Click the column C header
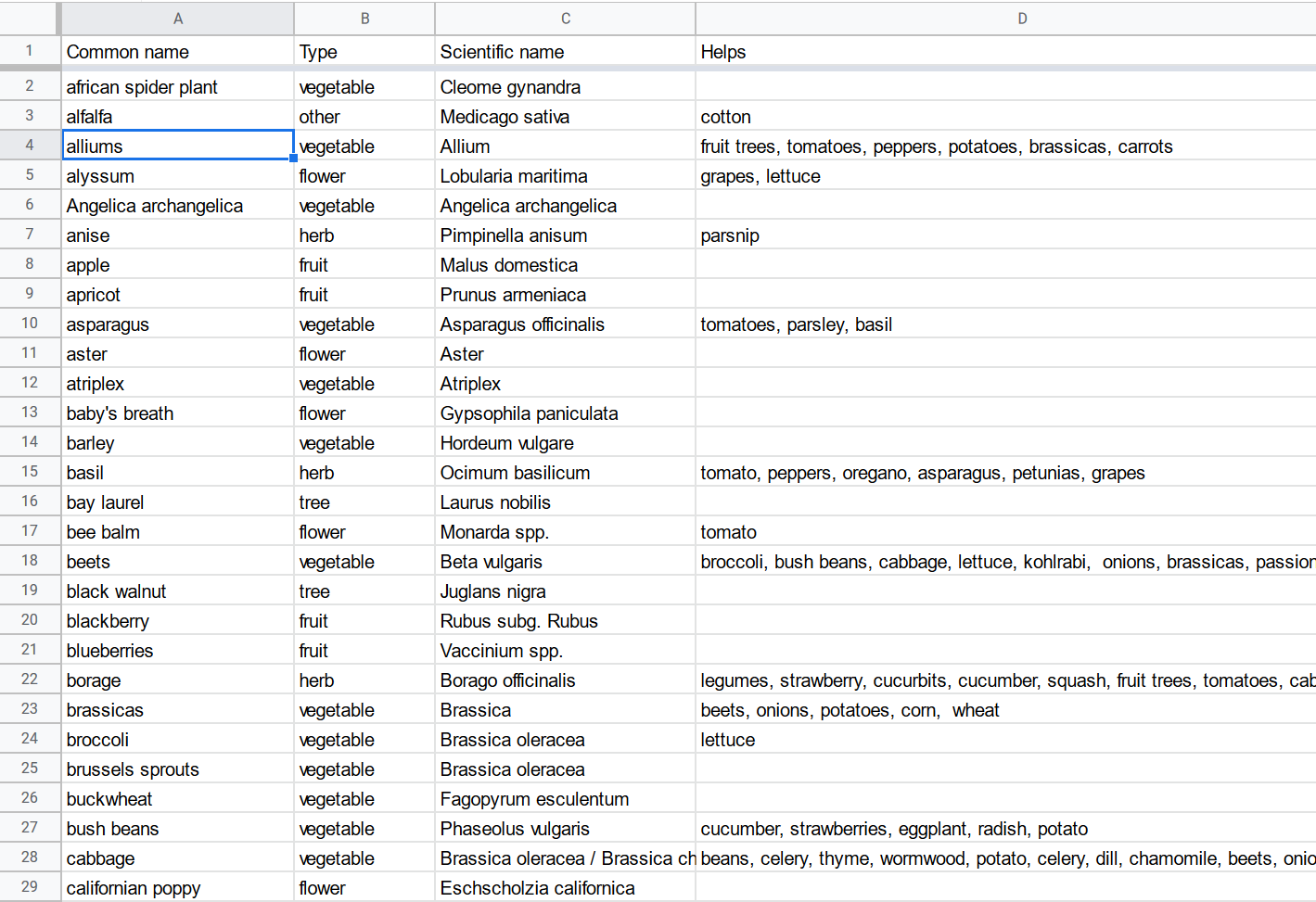Image resolution: width=1316 pixels, height=902 pixels. 565,19
